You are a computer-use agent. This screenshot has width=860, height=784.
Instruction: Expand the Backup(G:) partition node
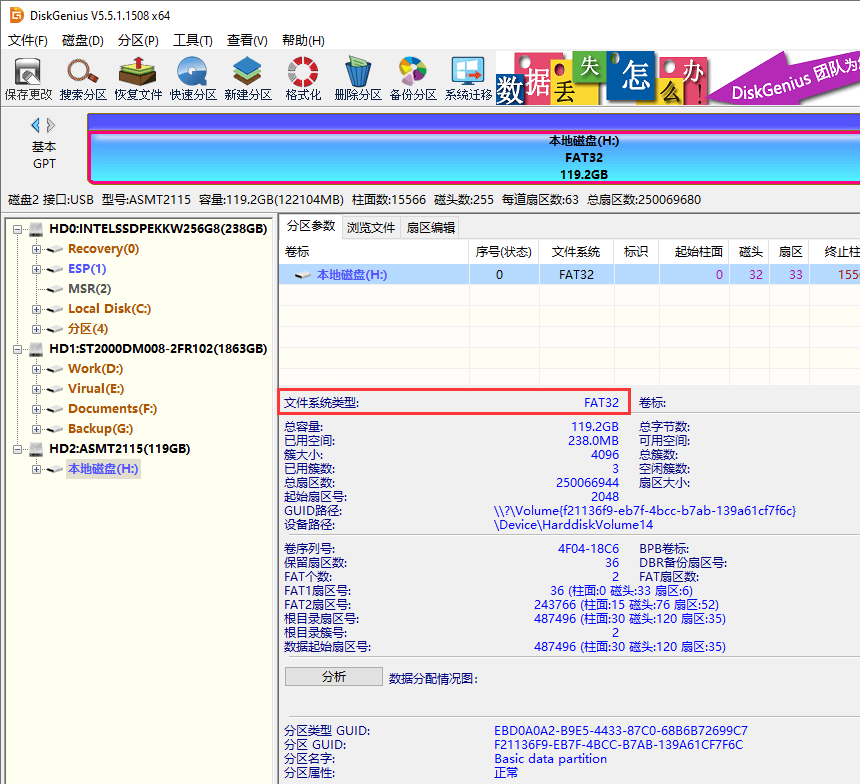pos(36,429)
